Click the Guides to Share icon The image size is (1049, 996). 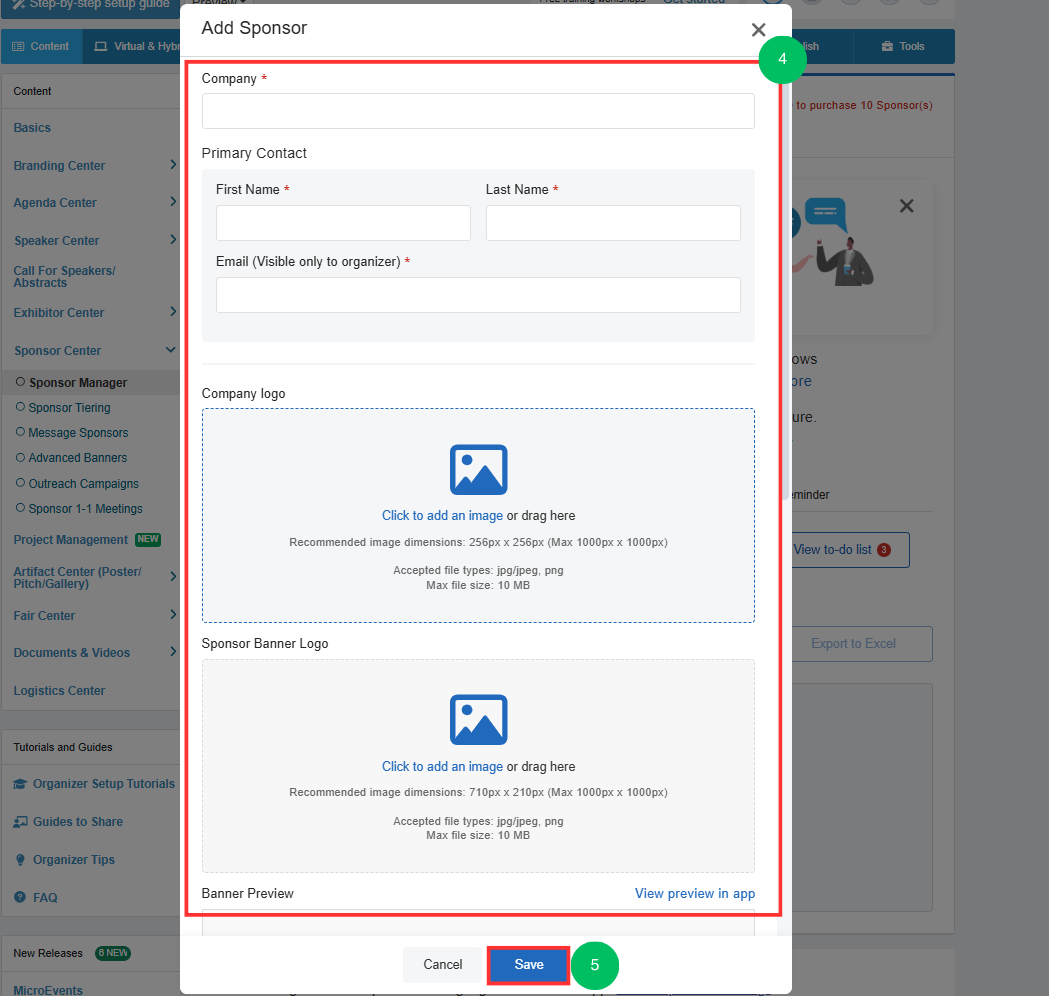click(20, 822)
